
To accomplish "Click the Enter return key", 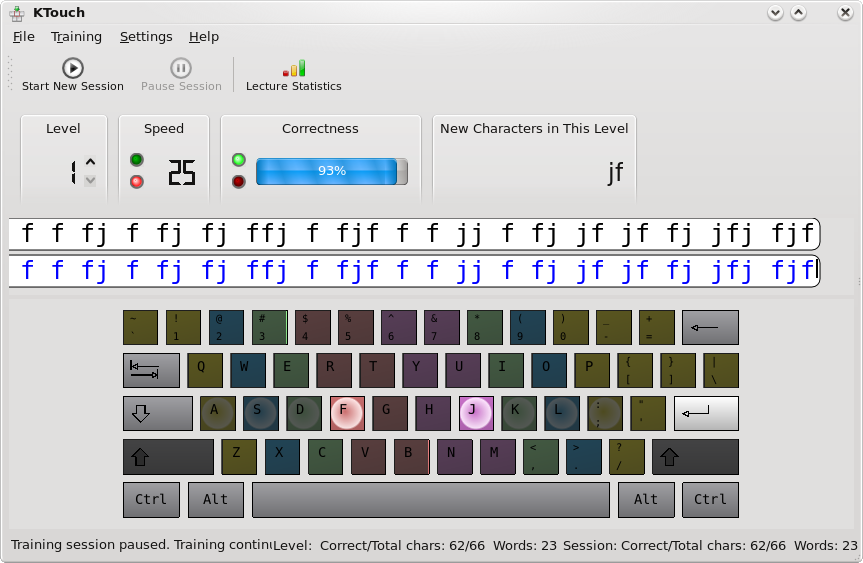I will [706, 413].
